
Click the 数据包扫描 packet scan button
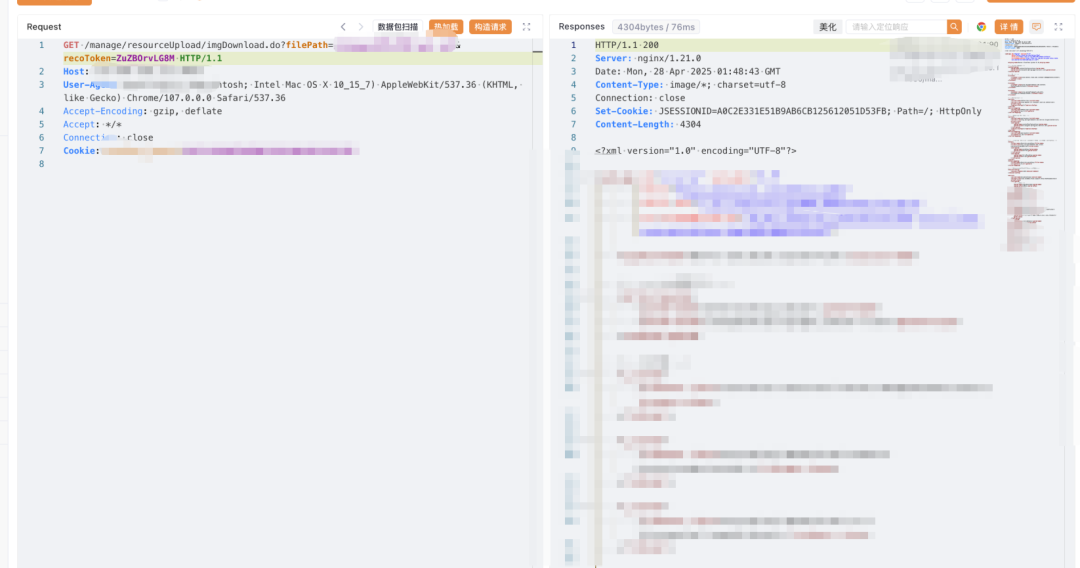(397, 27)
